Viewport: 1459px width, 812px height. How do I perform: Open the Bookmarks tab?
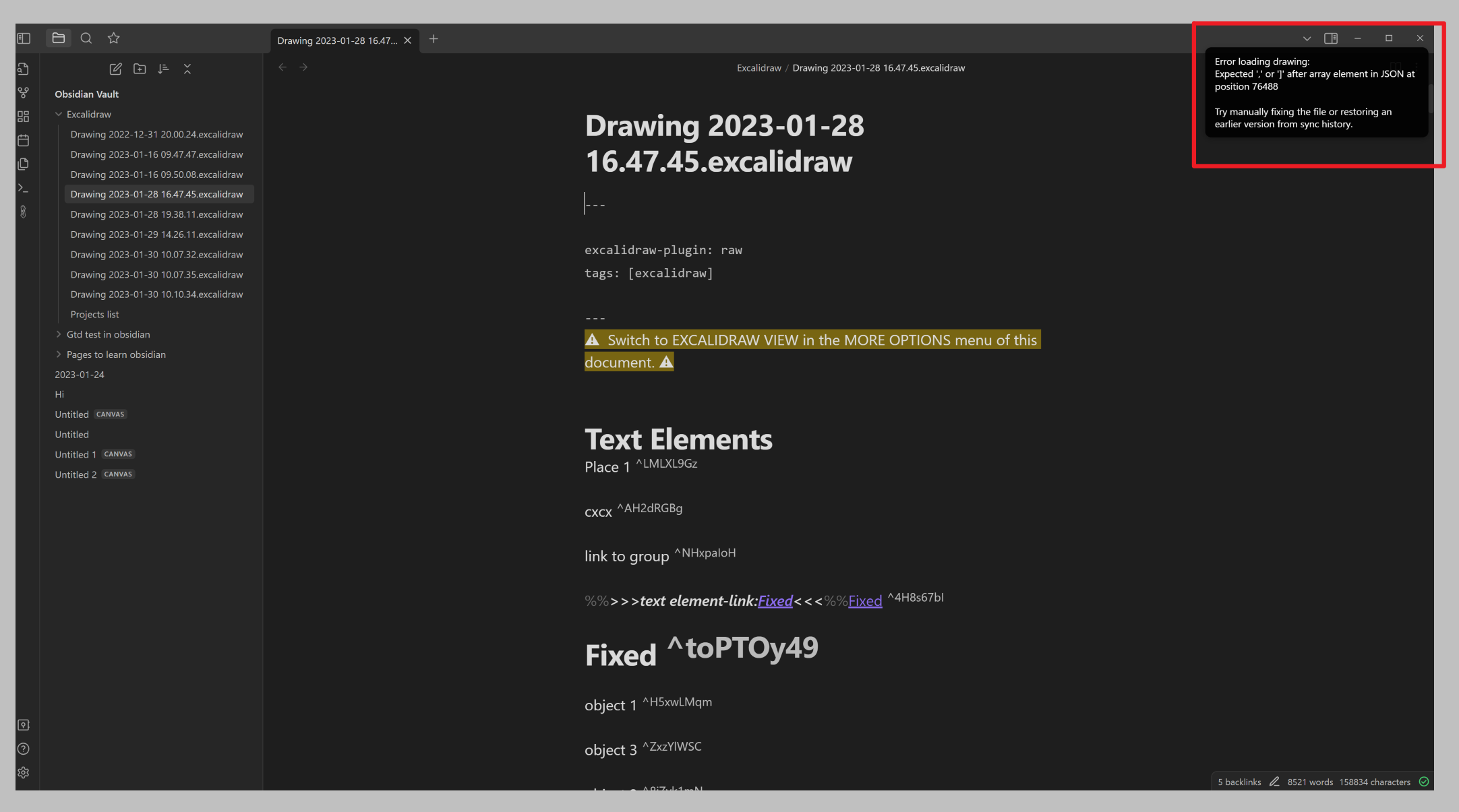tap(113, 38)
